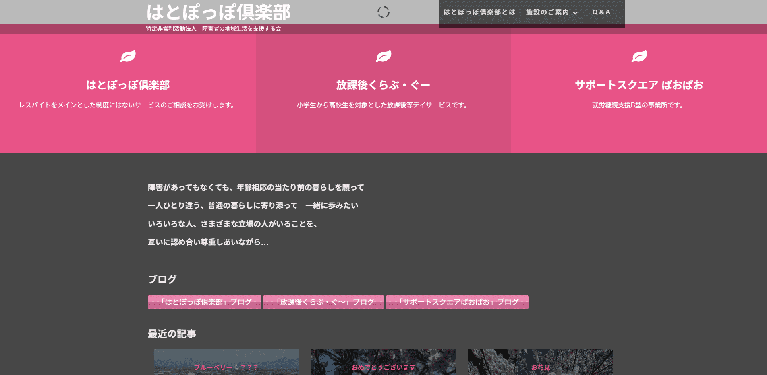Screen dimensions: 767x375
Task: Open the お花見 article thumbnail
Action: point(541,362)
